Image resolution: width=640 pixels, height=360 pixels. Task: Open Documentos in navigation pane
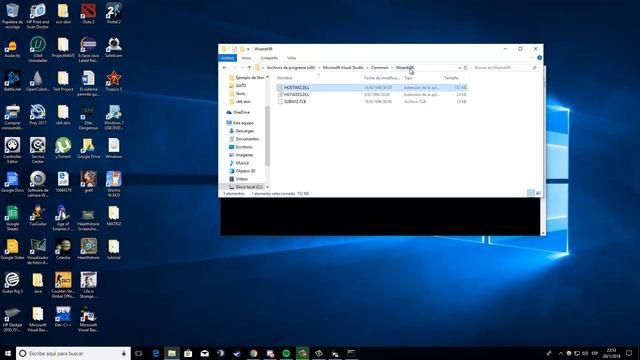point(244,139)
